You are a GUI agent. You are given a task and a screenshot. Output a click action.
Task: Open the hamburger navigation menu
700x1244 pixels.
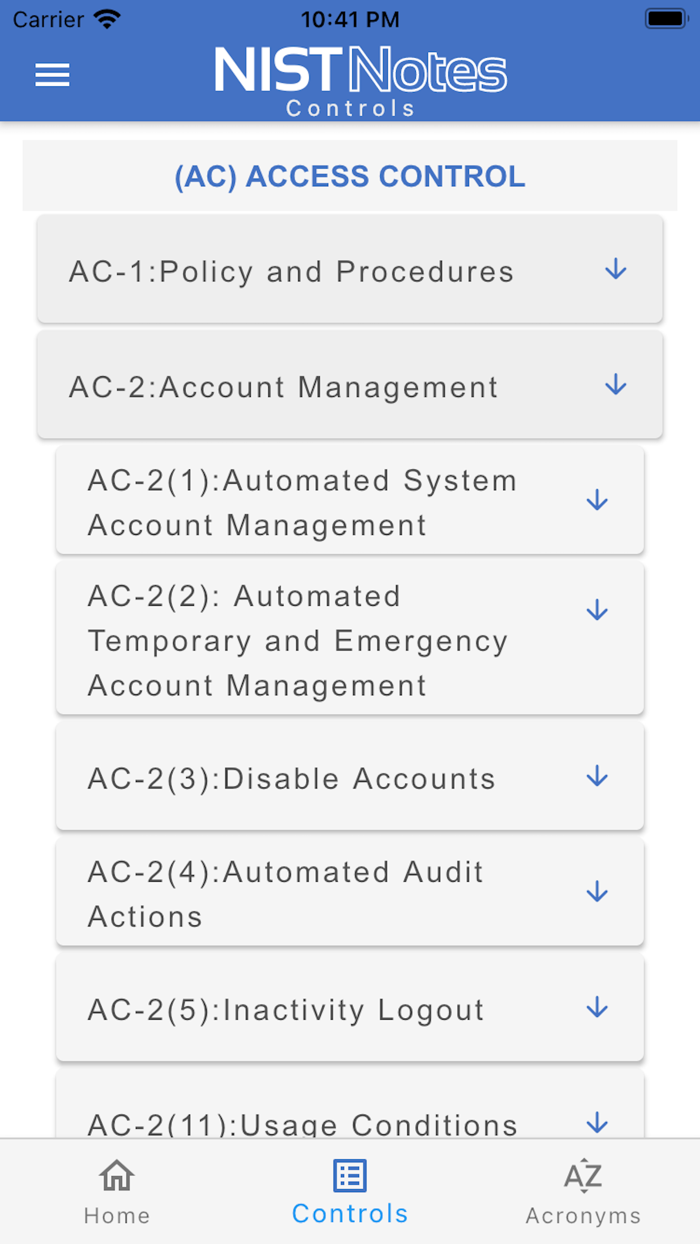[52, 75]
